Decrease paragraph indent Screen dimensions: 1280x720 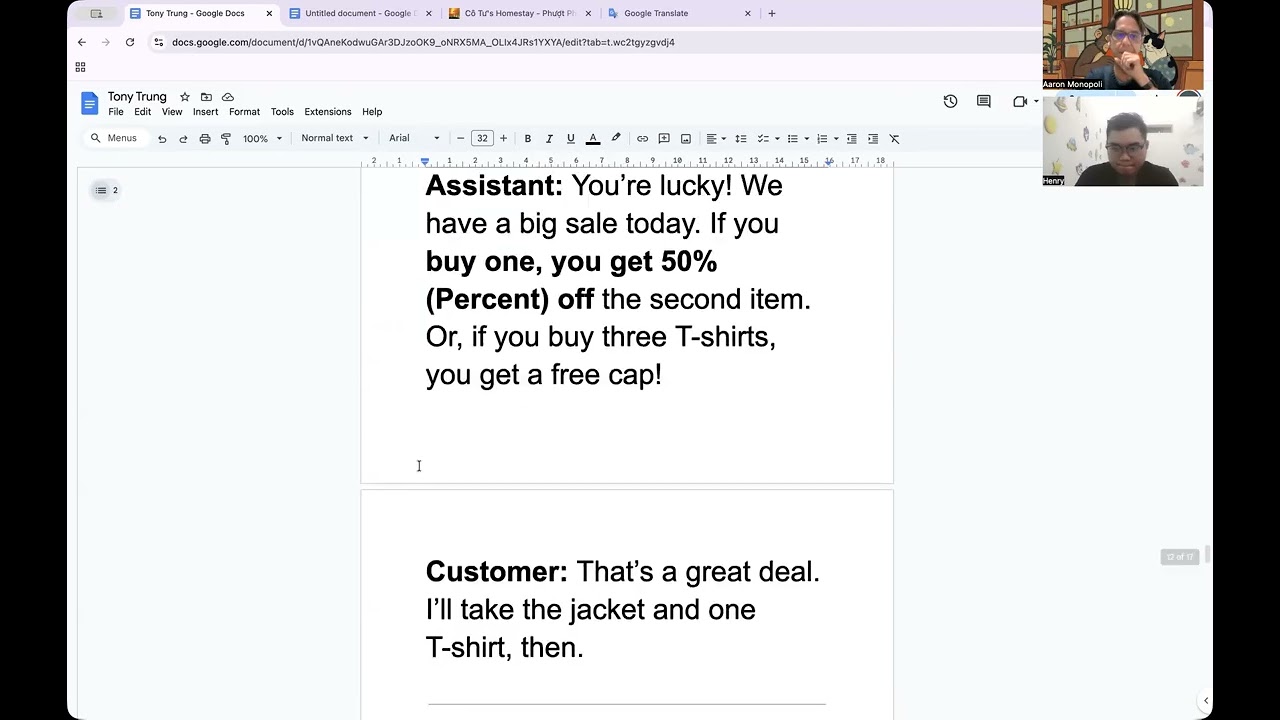852,139
